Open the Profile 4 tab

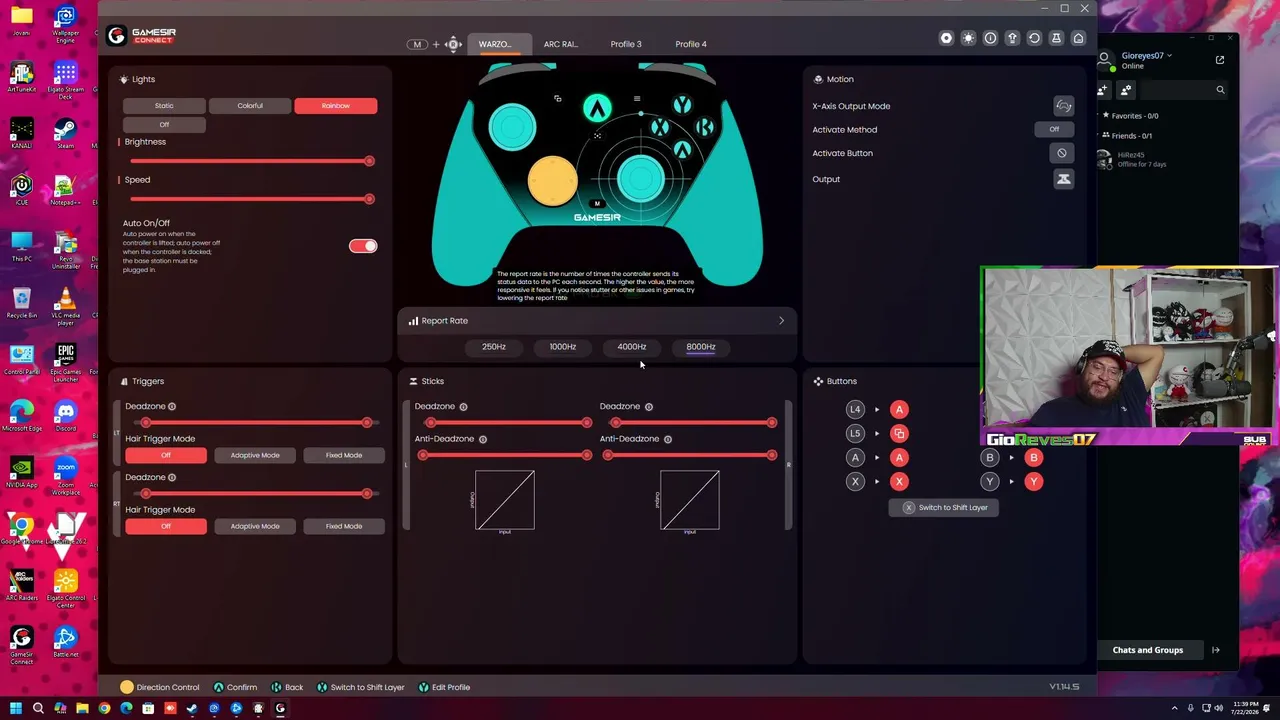(691, 45)
